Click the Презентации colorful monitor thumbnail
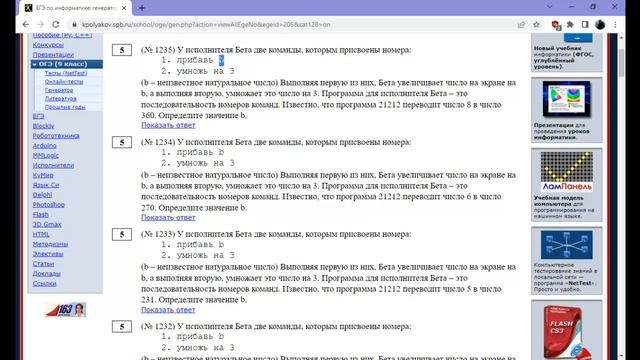This screenshot has width=640, height=360. tap(567, 99)
